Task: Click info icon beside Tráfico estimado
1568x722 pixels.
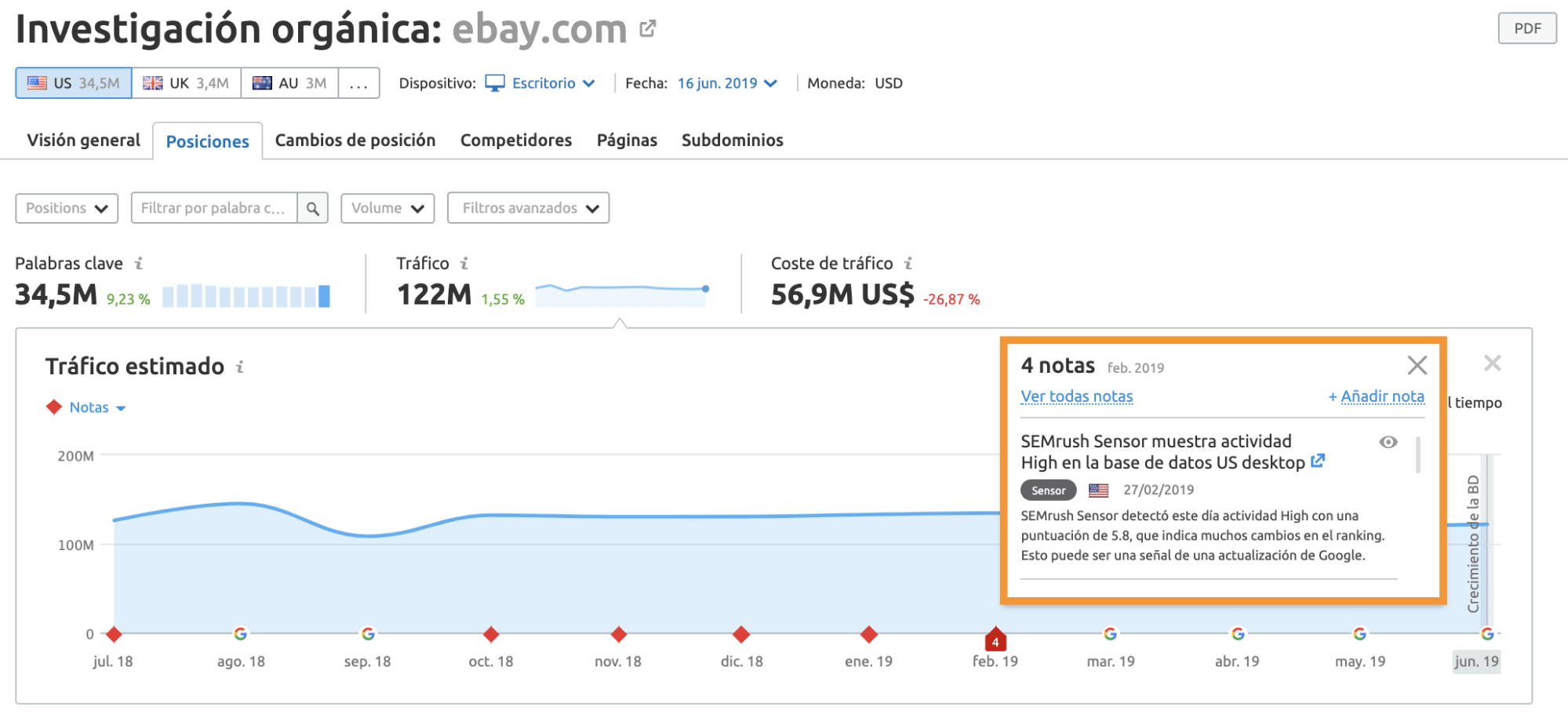Action: point(240,366)
